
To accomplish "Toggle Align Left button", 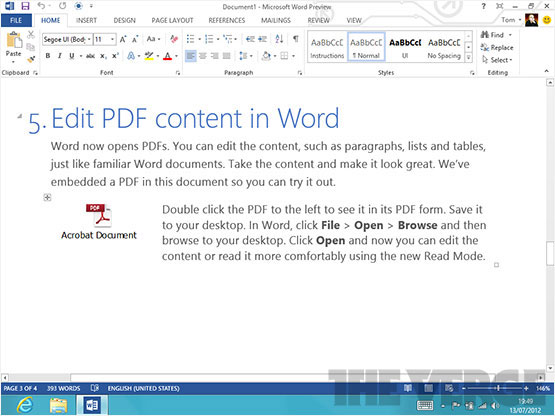I will (190, 56).
